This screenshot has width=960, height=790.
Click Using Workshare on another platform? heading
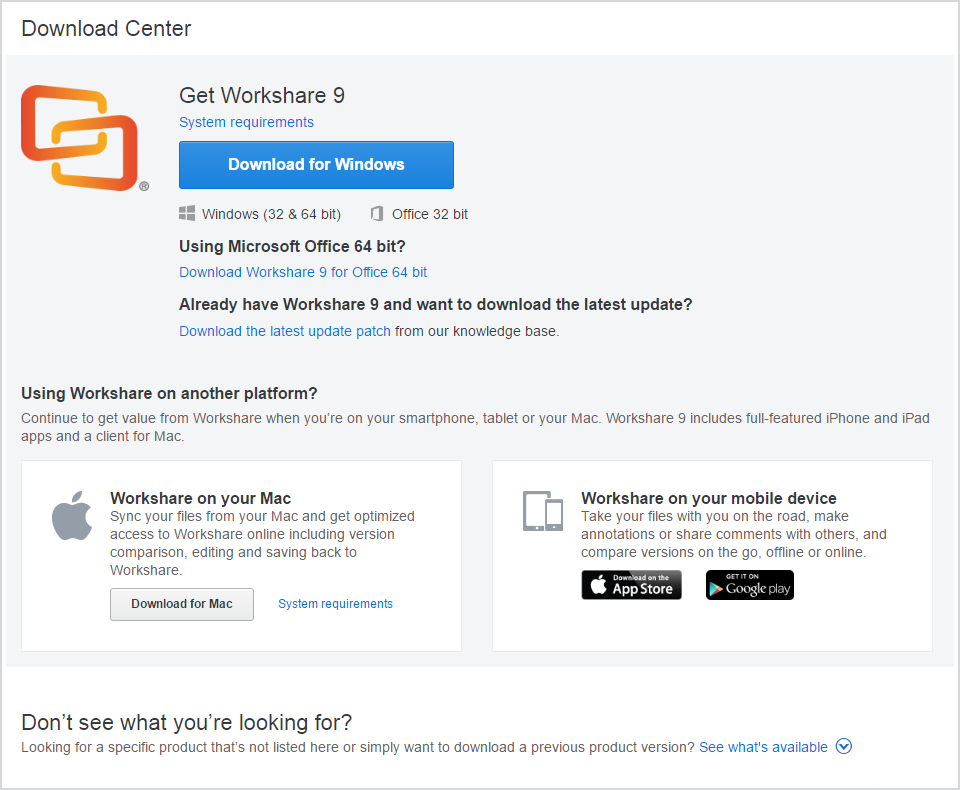coord(169,393)
